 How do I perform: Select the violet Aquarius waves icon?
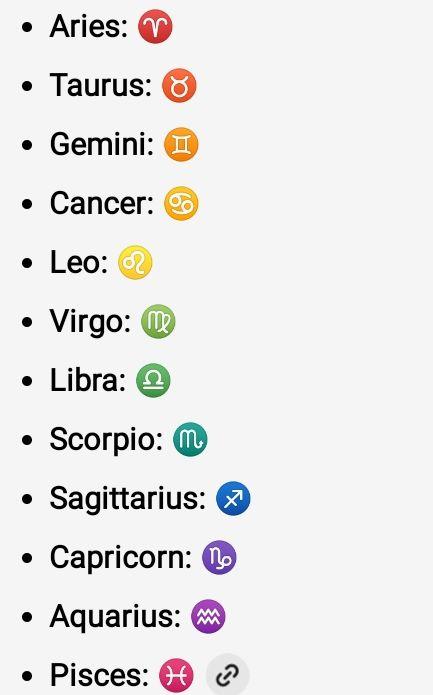[208, 617]
